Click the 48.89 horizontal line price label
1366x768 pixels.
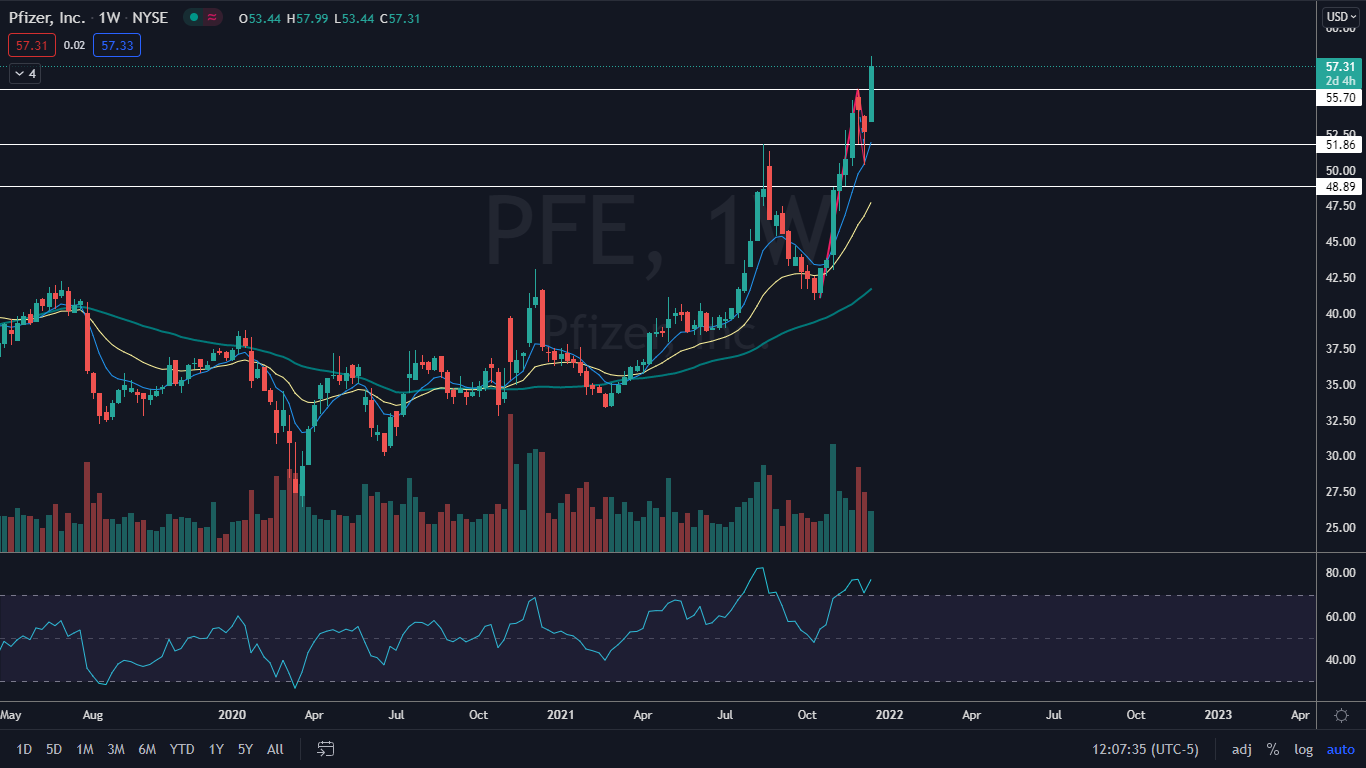pos(1340,187)
